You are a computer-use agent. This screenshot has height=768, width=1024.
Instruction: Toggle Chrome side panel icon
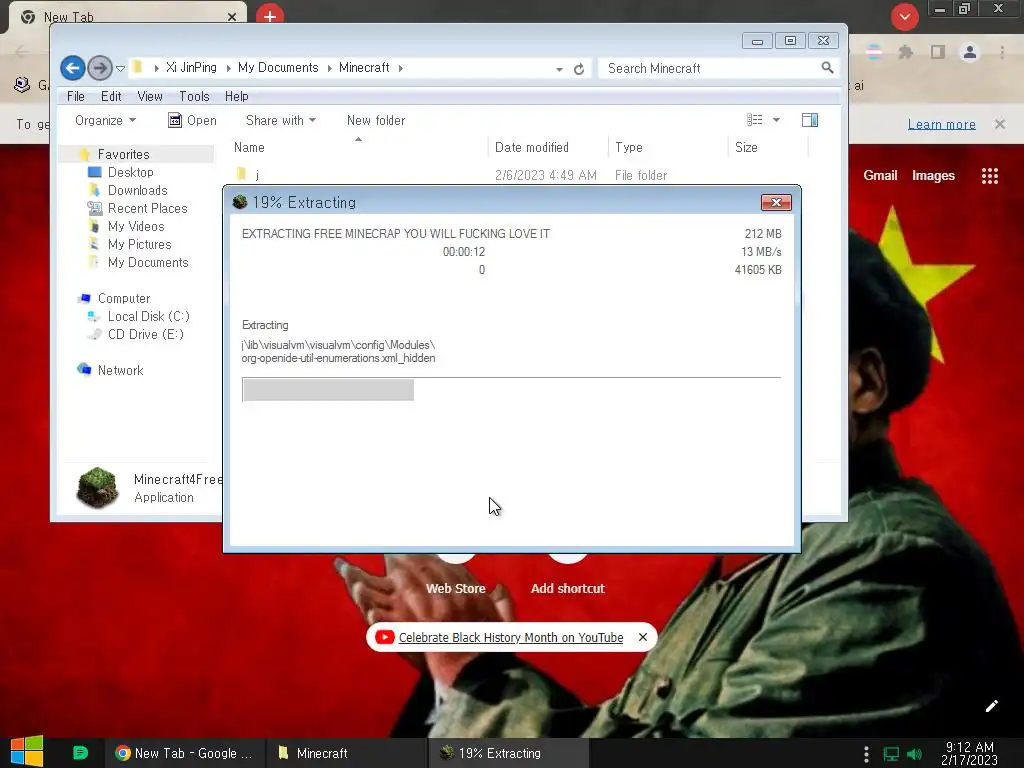coord(938,52)
